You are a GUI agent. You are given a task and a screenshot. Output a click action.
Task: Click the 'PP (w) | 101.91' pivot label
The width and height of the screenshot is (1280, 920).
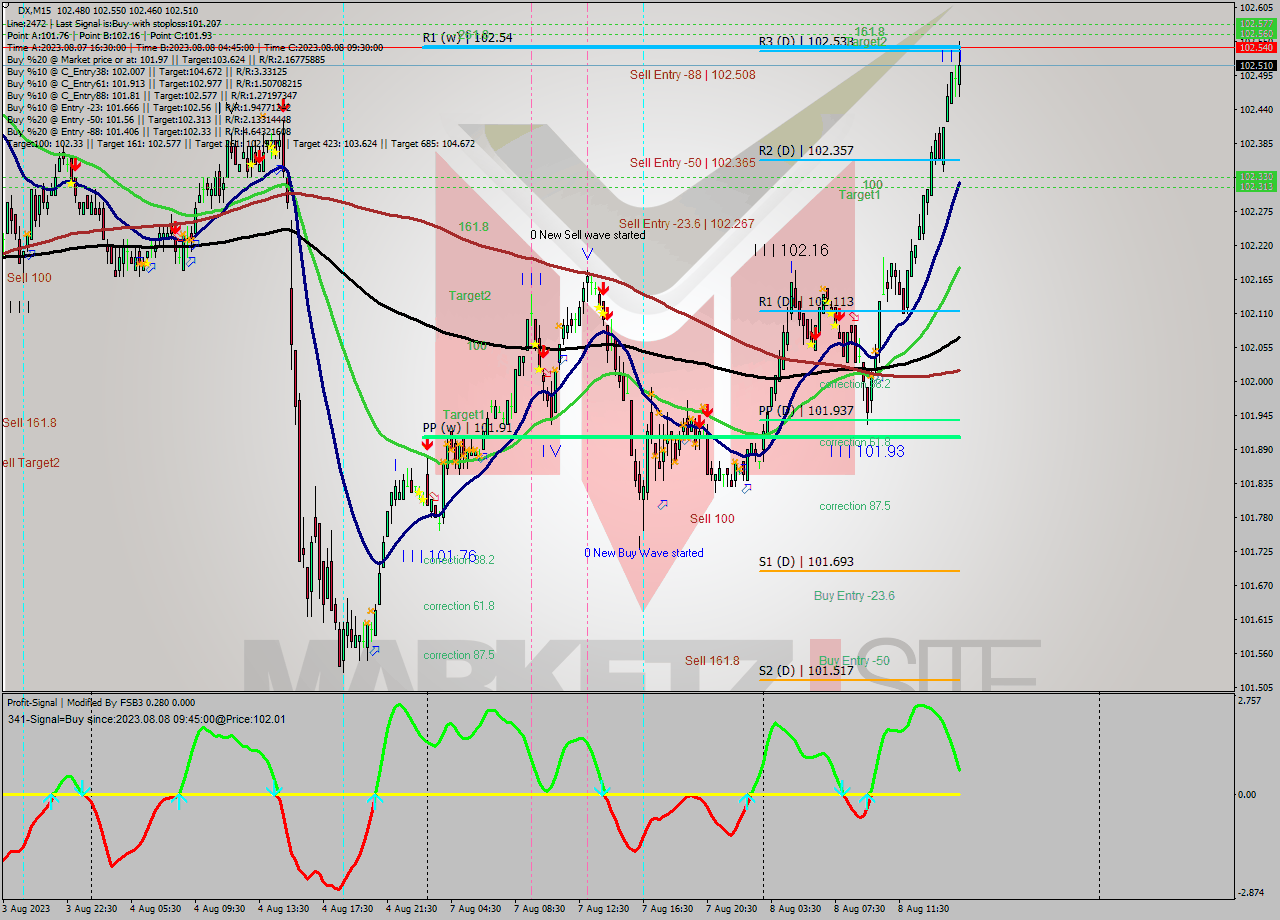click(x=467, y=428)
